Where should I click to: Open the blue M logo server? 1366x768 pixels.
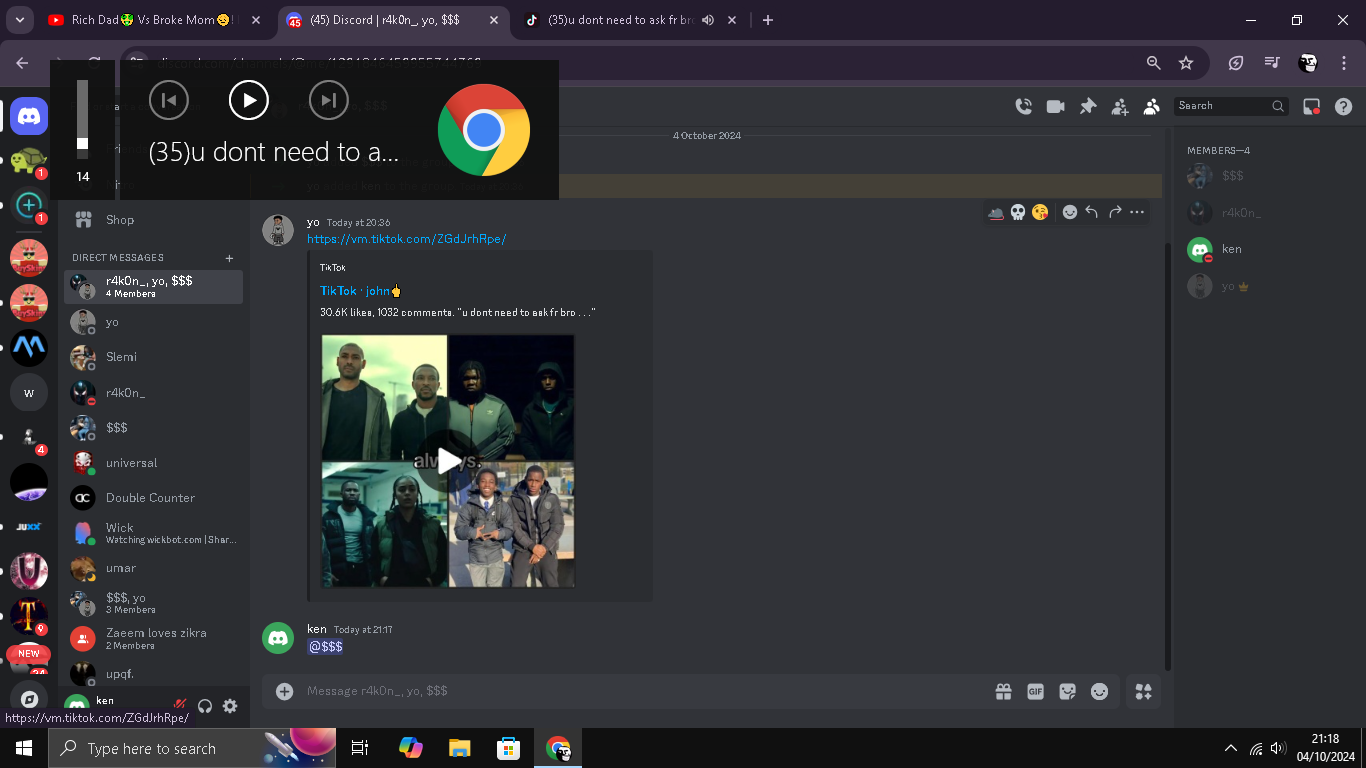point(29,348)
